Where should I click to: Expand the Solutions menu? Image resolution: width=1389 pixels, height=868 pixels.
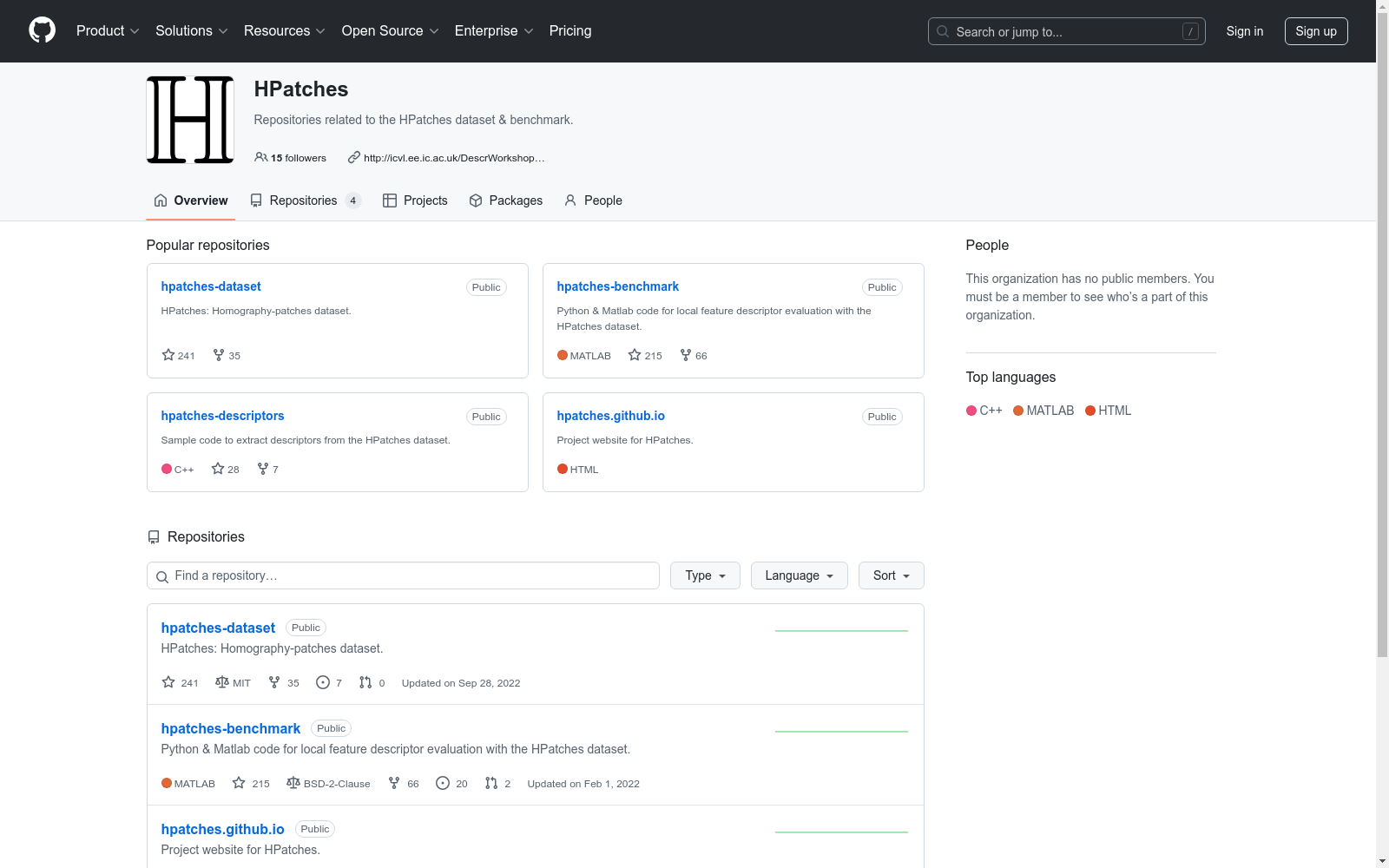click(192, 30)
